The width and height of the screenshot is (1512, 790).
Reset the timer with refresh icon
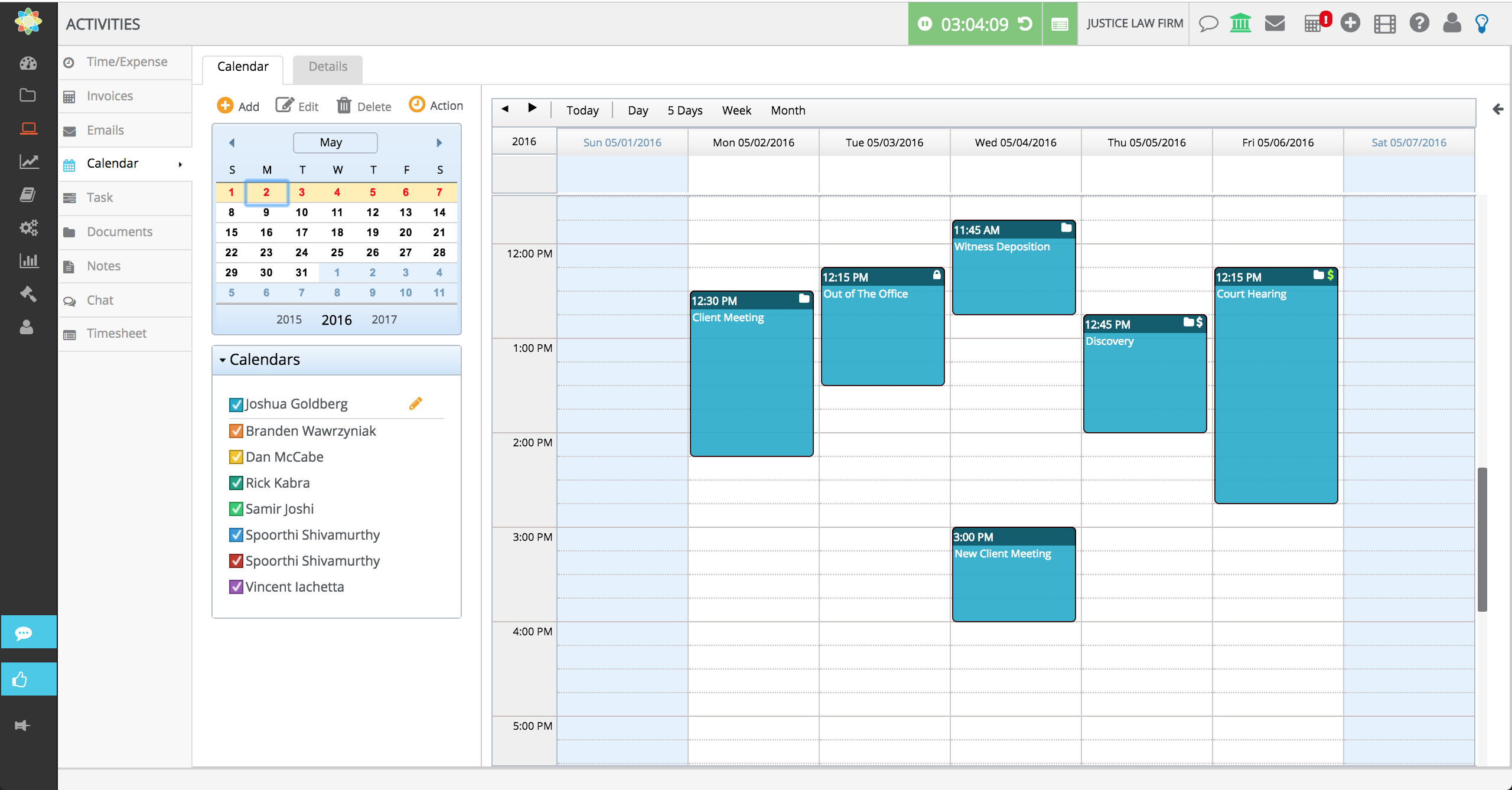tap(1025, 24)
